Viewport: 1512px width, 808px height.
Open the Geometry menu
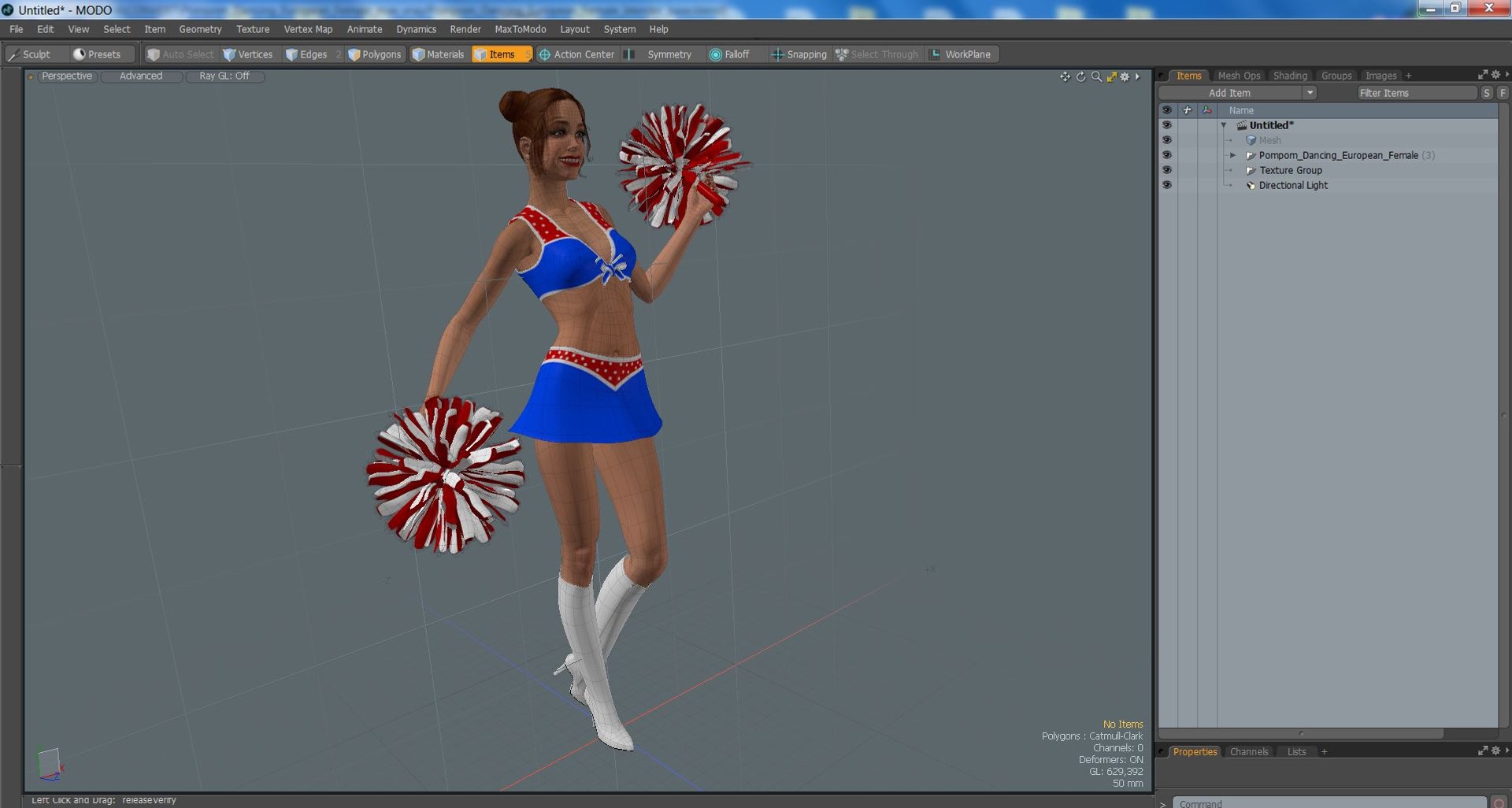200,29
